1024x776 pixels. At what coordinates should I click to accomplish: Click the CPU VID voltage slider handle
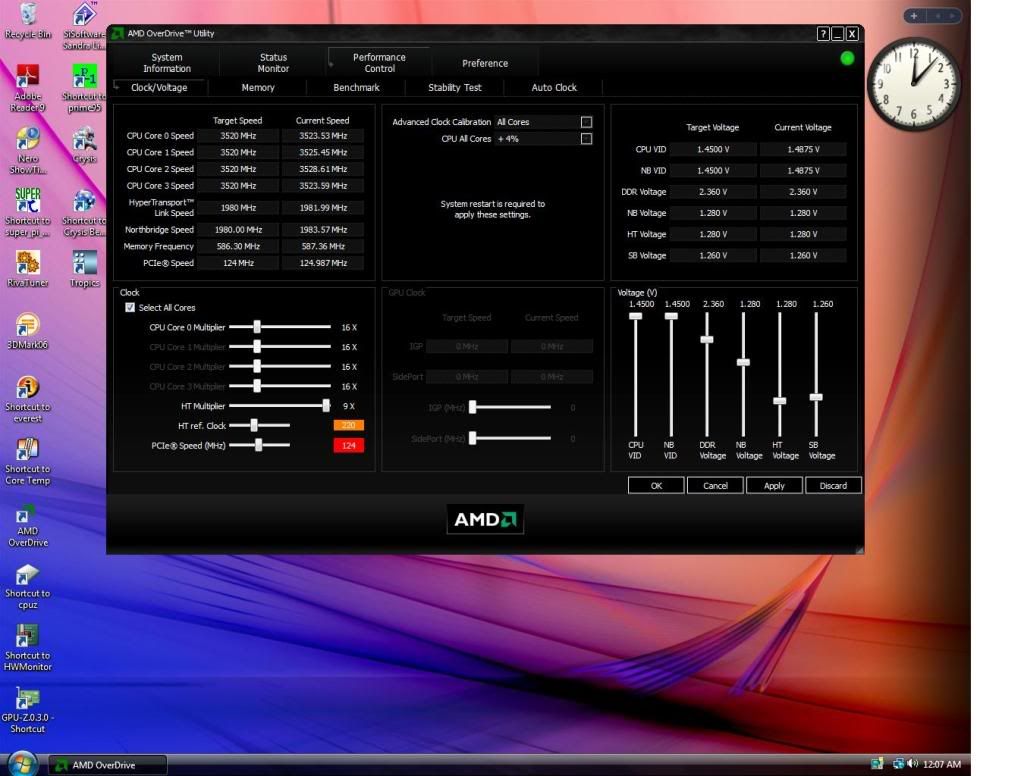pyautogui.click(x=635, y=316)
